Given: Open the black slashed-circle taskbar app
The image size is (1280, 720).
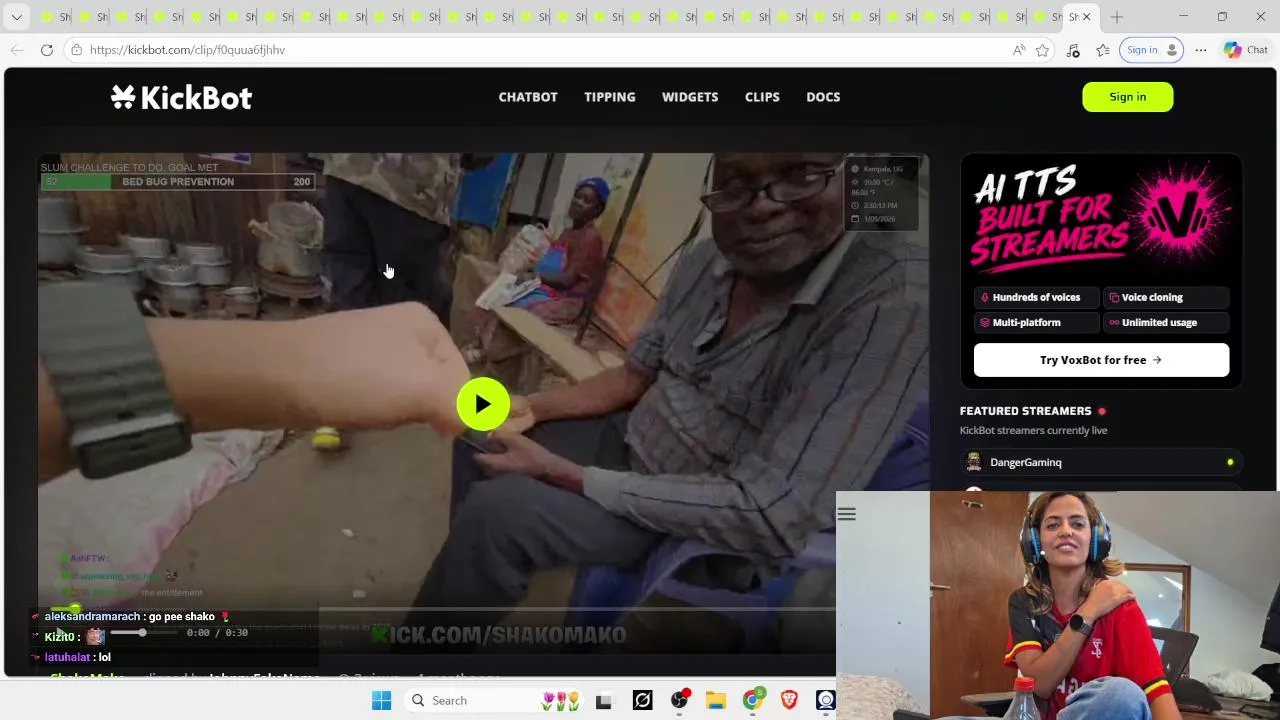Looking at the screenshot, I should coord(642,700).
